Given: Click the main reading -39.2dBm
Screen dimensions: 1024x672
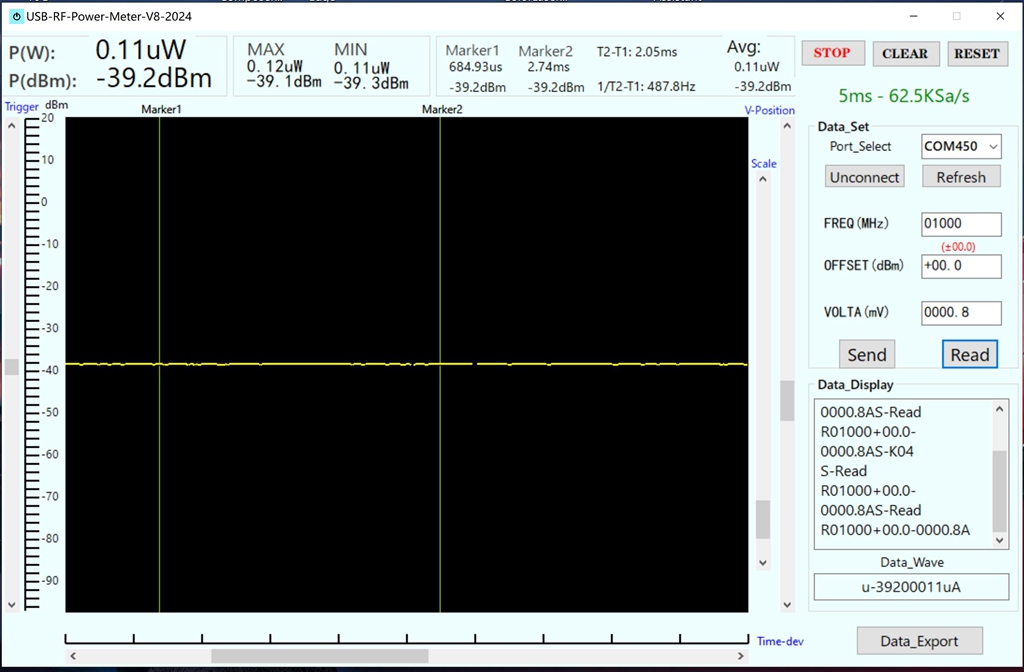Looking at the screenshot, I should coord(153,78).
